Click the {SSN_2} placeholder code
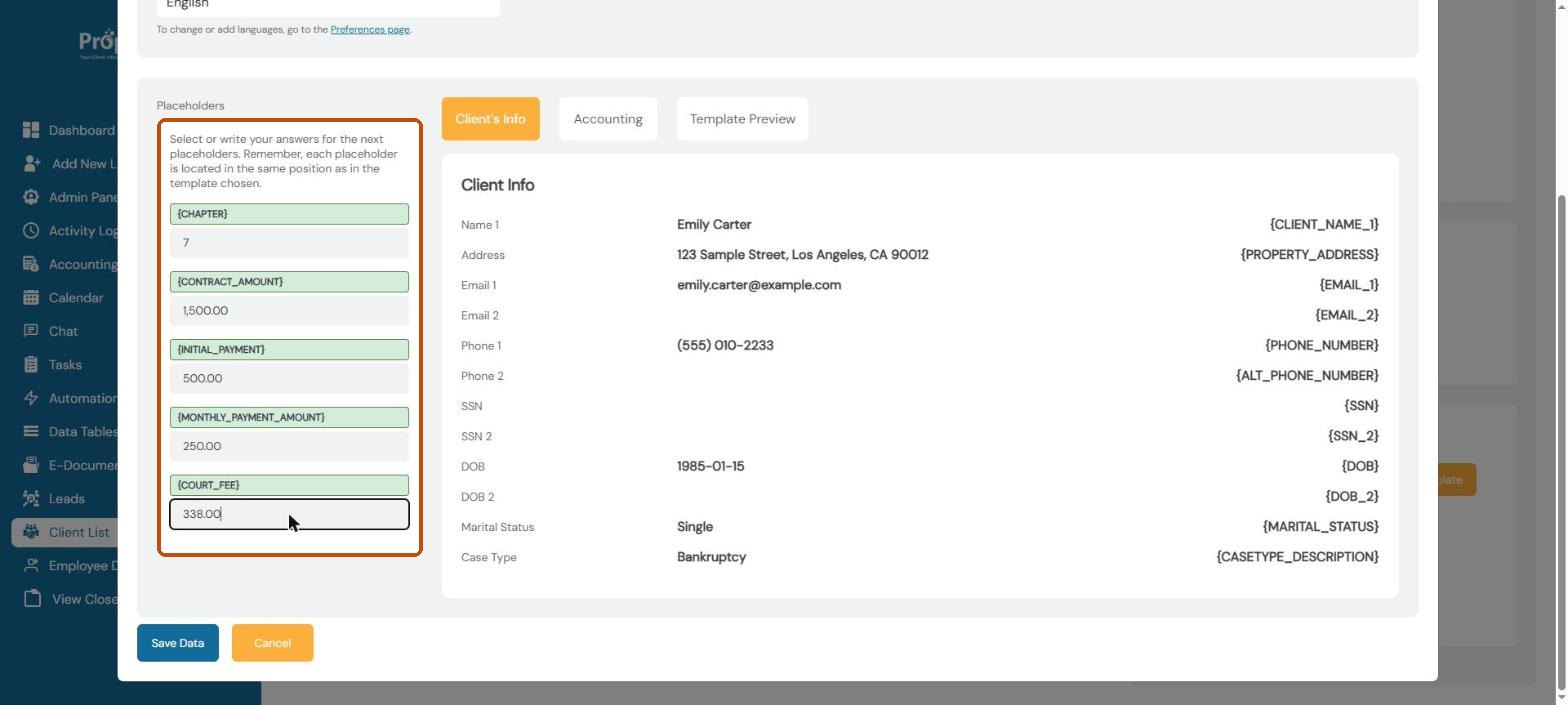Image resolution: width=1568 pixels, height=705 pixels. [1353, 436]
